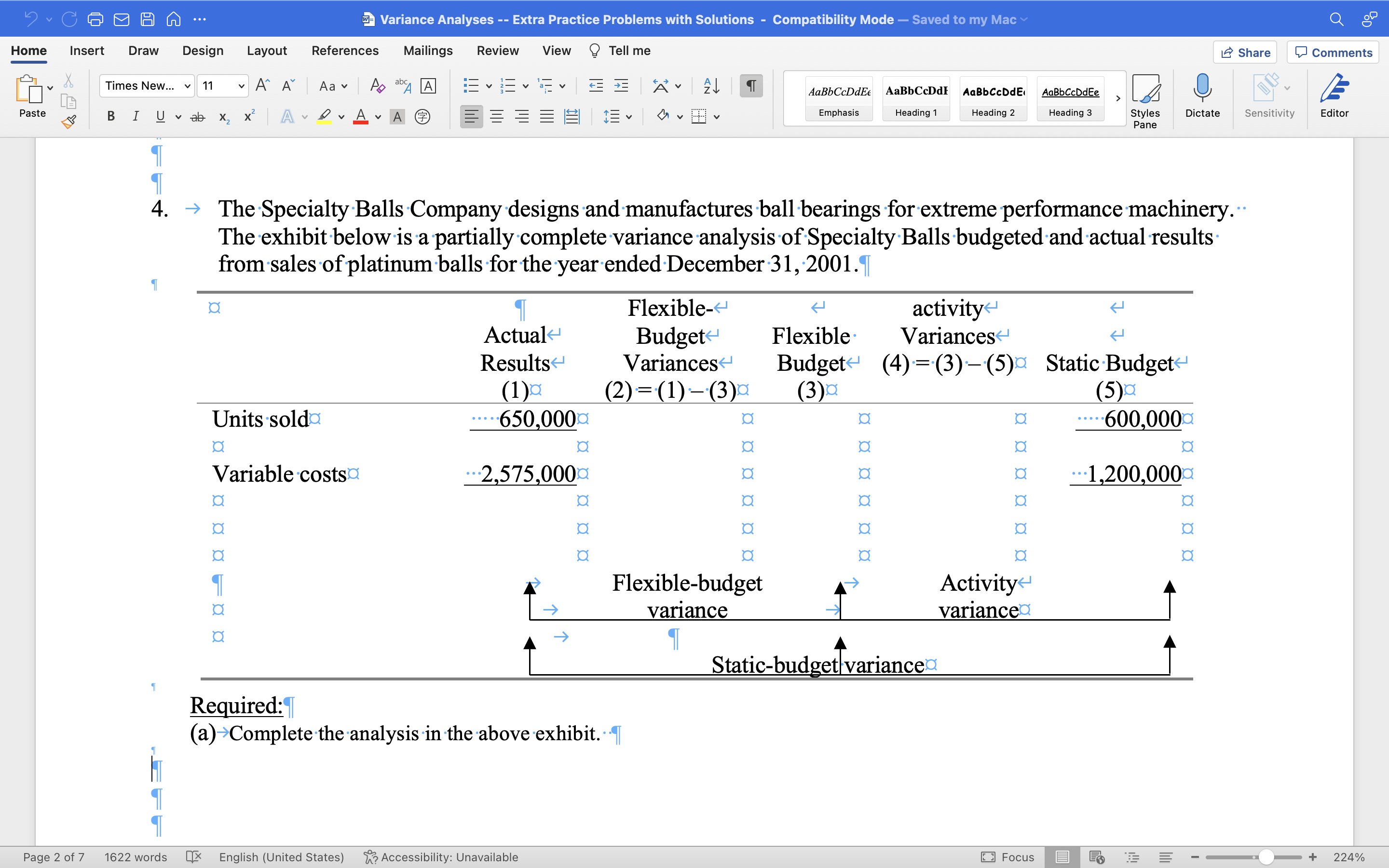Start Dictate voice input
The image size is (1389, 868).
[x=1202, y=98]
